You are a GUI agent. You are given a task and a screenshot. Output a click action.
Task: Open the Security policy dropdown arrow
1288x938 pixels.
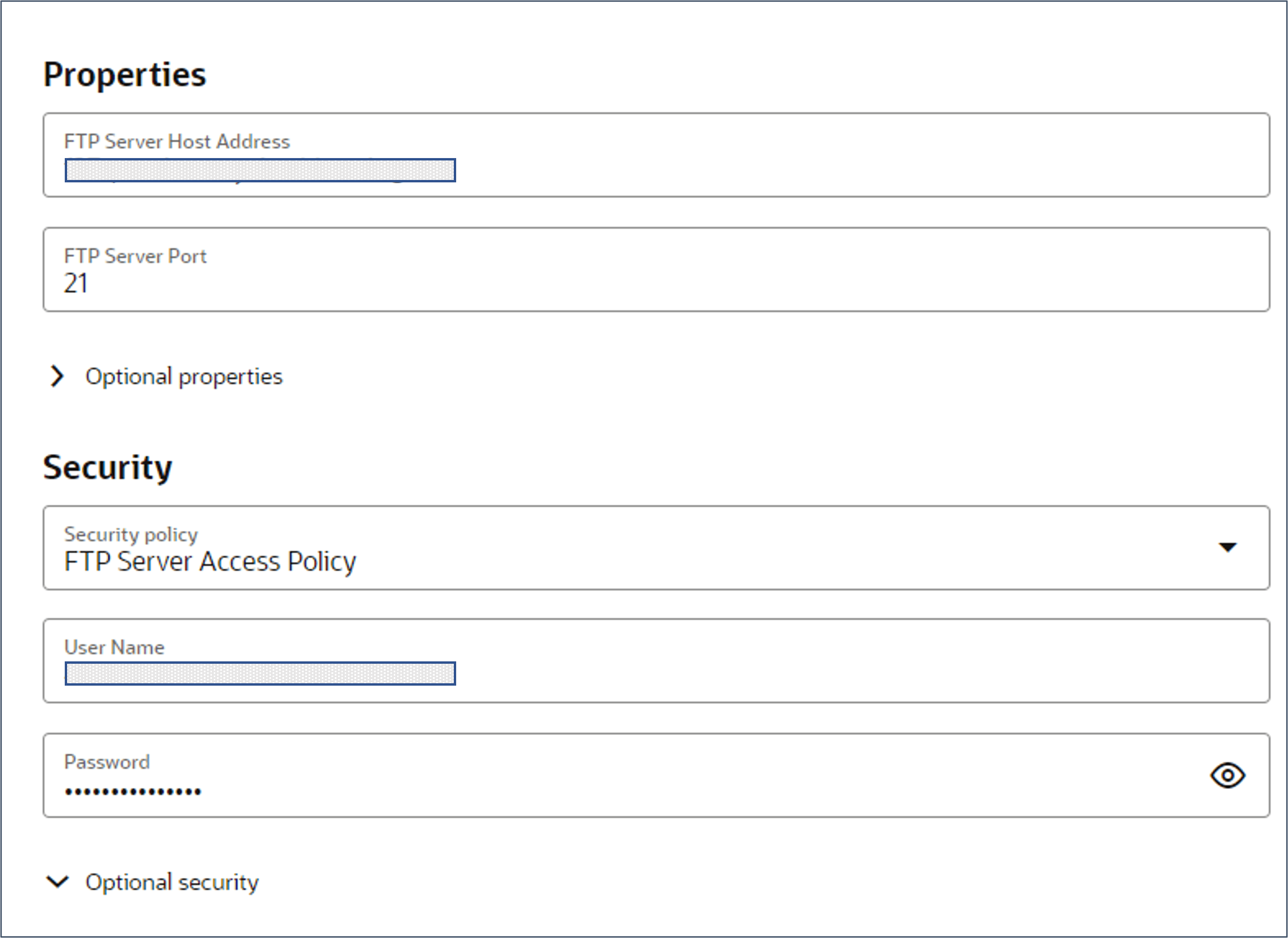[1227, 547]
